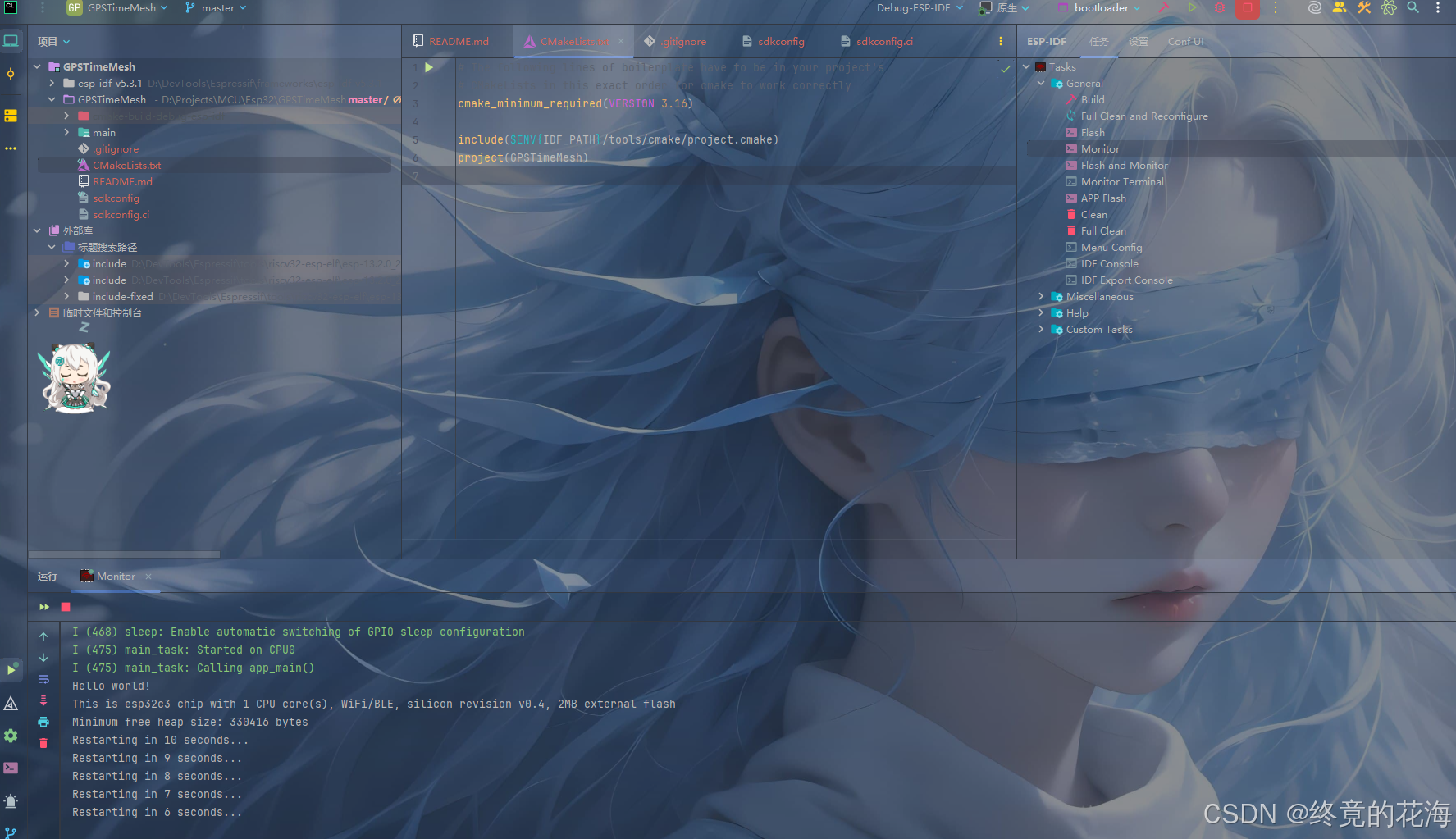The width and height of the screenshot is (1456, 839).
Task: Click run gutter arrow on line 1
Action: [429, 68]
